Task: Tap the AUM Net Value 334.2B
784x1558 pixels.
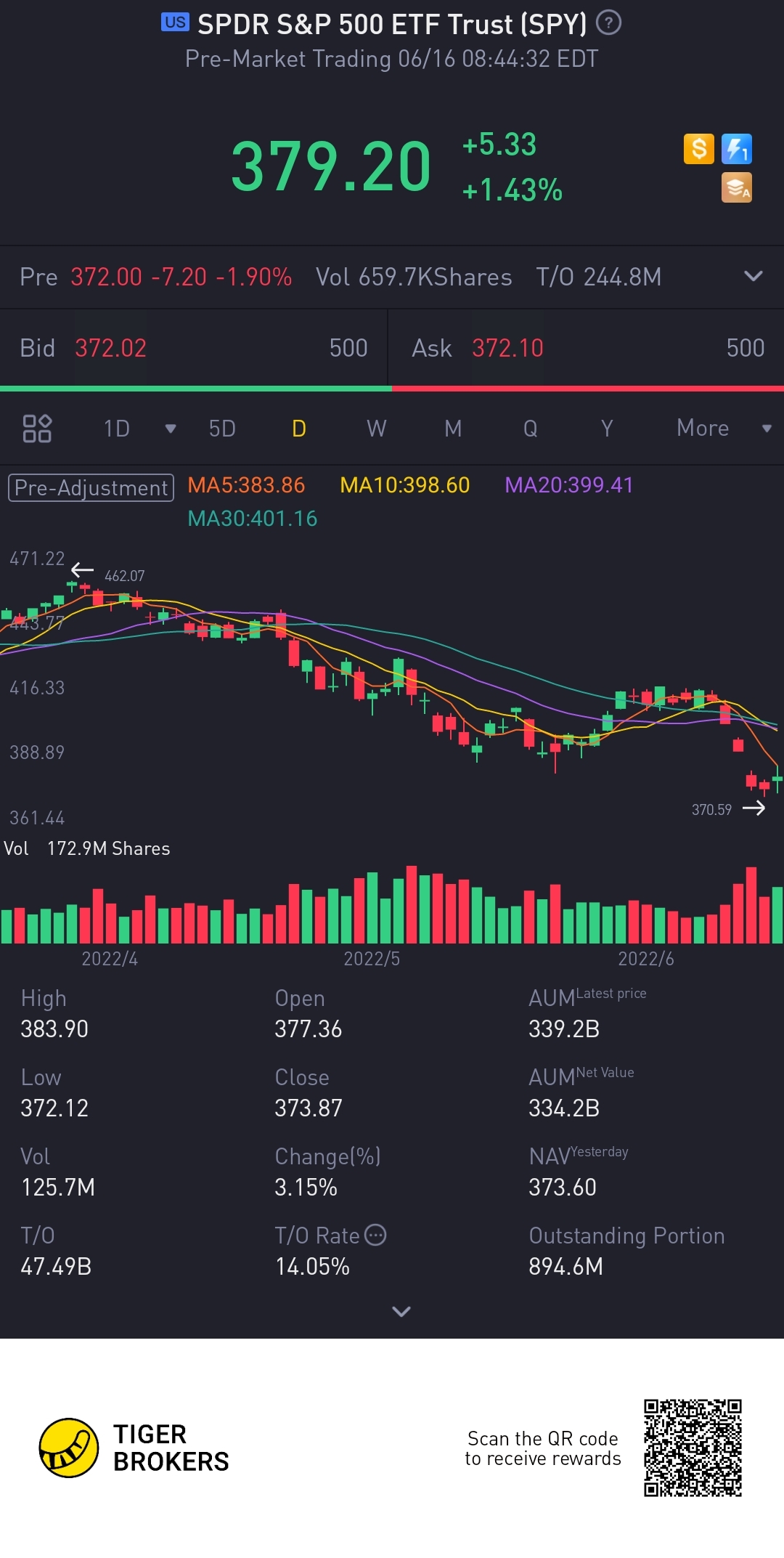Action: [564, 1108]
